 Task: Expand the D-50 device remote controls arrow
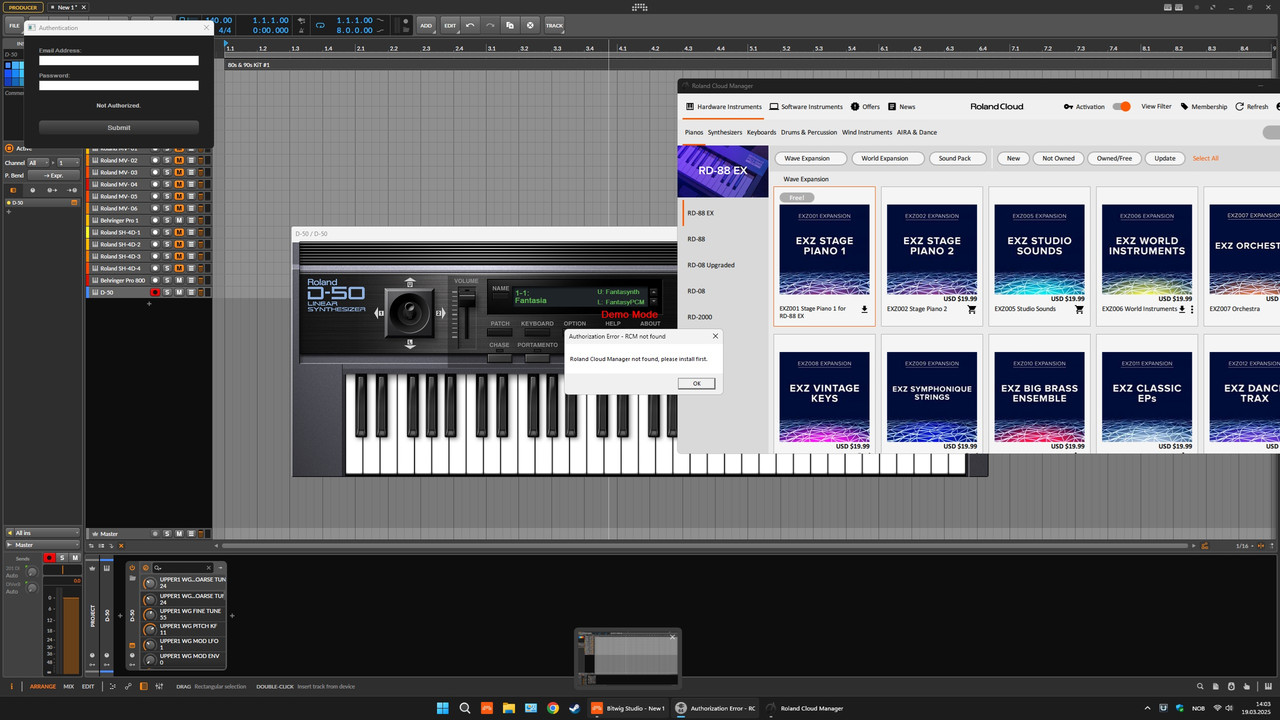[x=221, y=568]
